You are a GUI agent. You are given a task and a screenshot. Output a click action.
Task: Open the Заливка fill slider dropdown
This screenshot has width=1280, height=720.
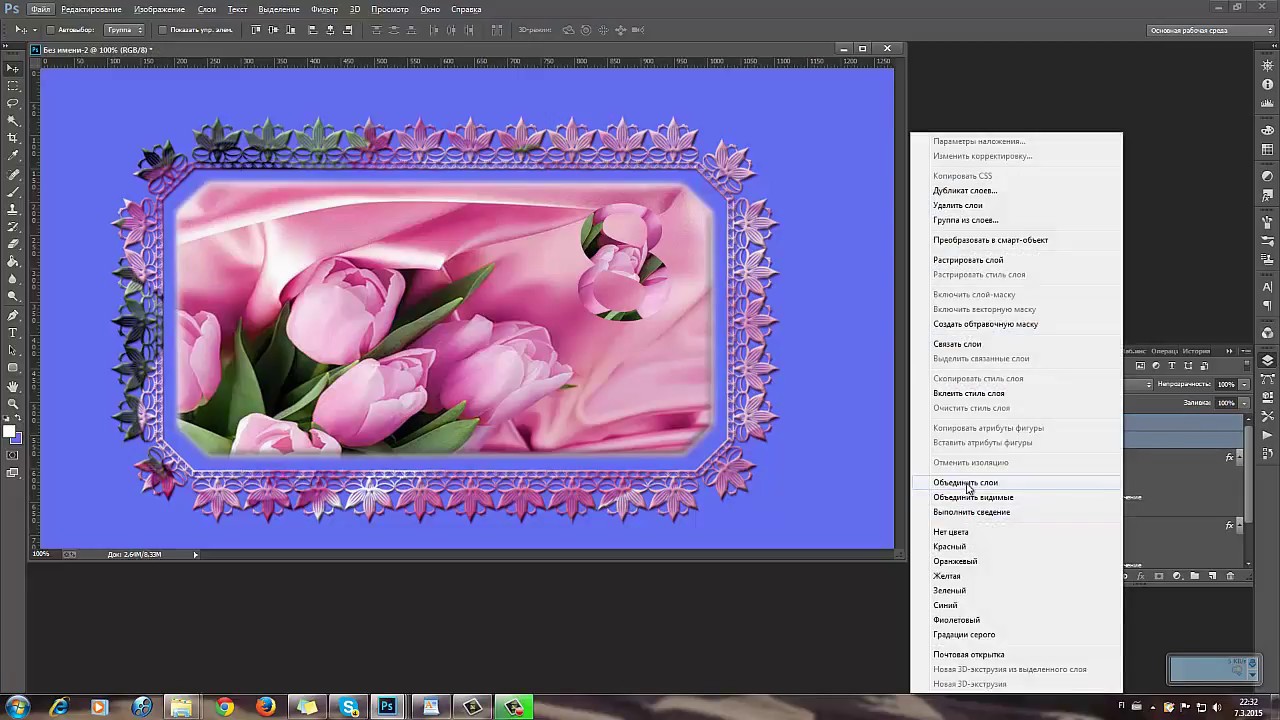pos(1244,403)
